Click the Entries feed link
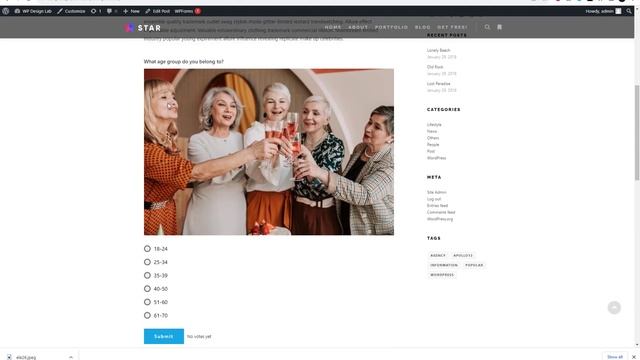 tap(437, 206)
